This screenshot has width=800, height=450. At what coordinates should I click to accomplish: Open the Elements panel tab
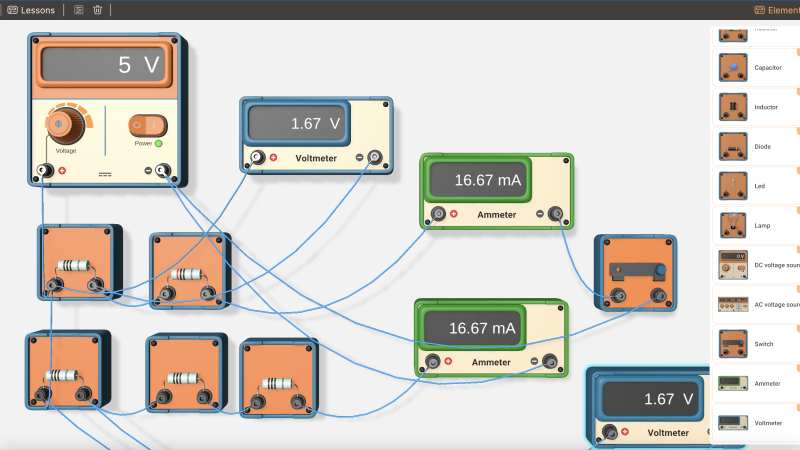coord(777,10)
